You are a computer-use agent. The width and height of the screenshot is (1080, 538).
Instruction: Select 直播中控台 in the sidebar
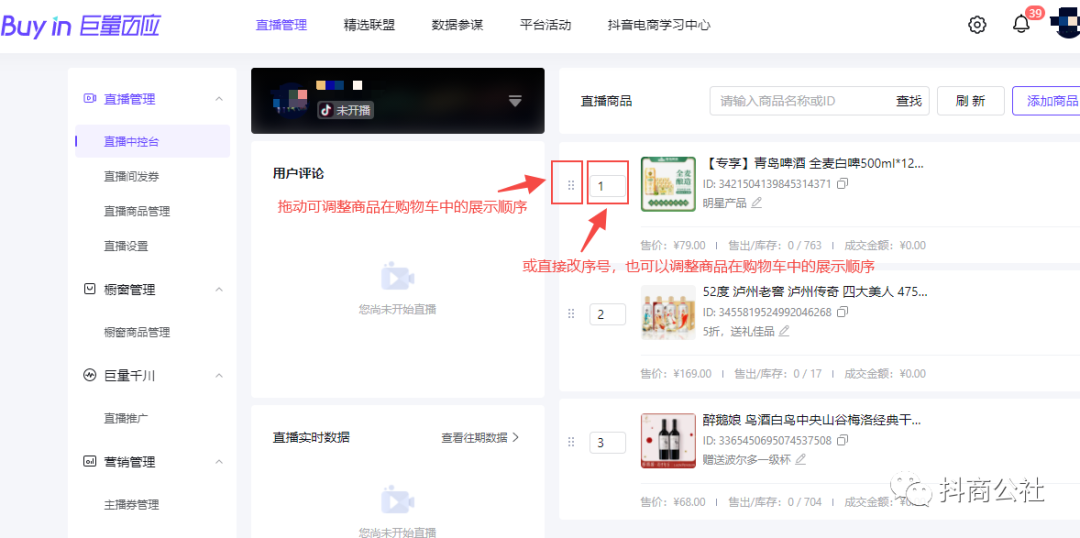(x=152, y=141)
